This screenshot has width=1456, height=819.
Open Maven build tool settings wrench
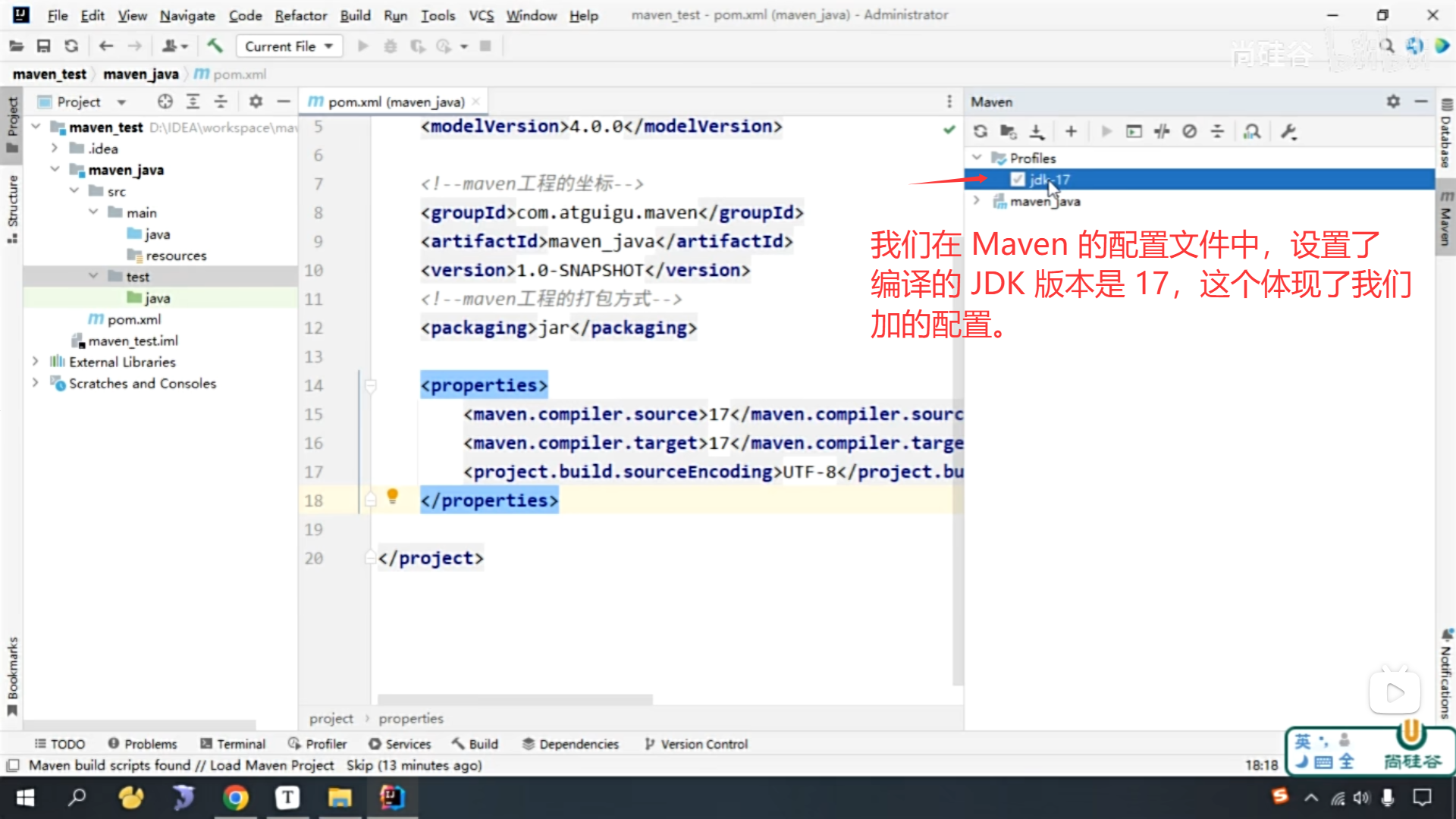pos(1288,131)
